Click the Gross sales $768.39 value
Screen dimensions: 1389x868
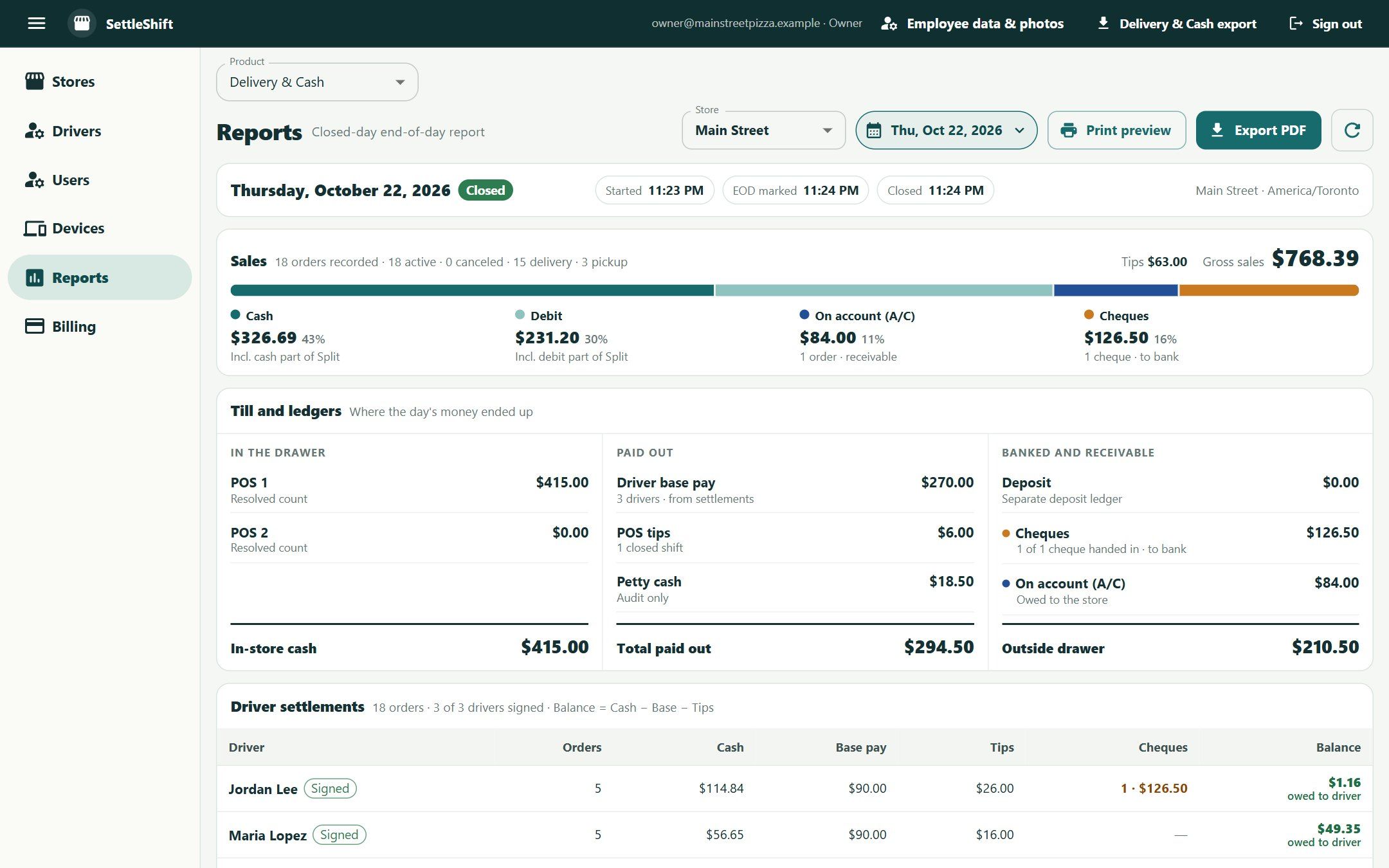coord(1315,258)
